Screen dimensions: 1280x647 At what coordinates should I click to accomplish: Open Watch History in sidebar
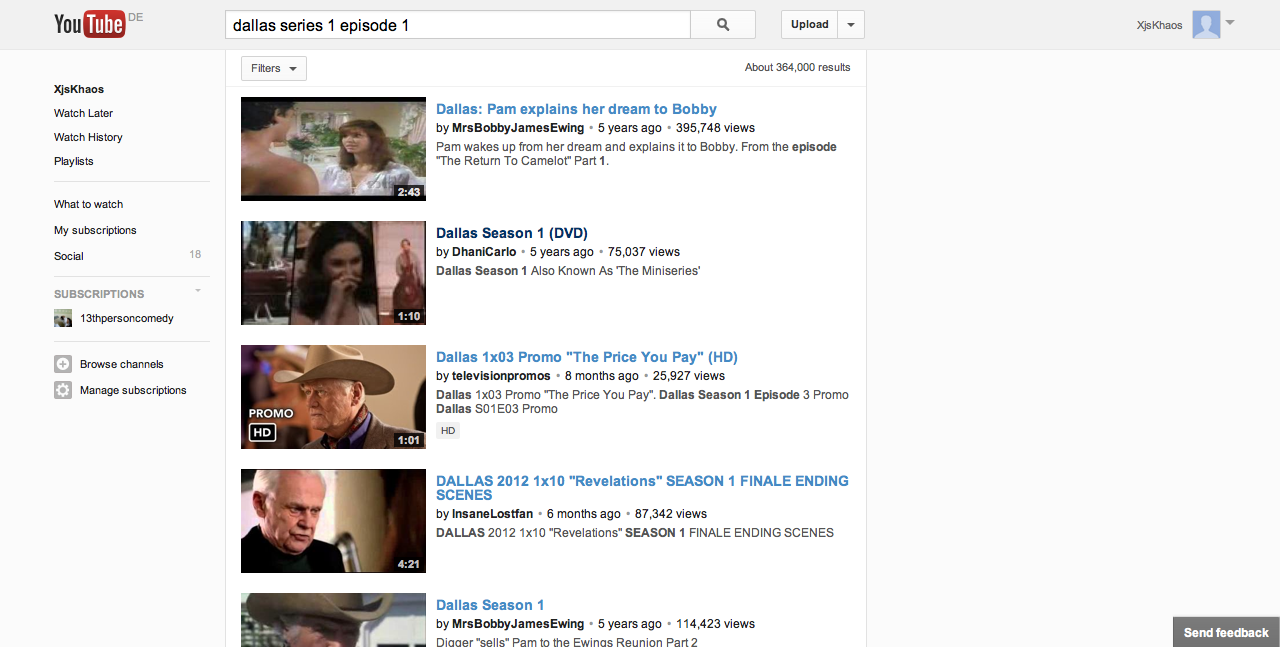pos(88,137)
